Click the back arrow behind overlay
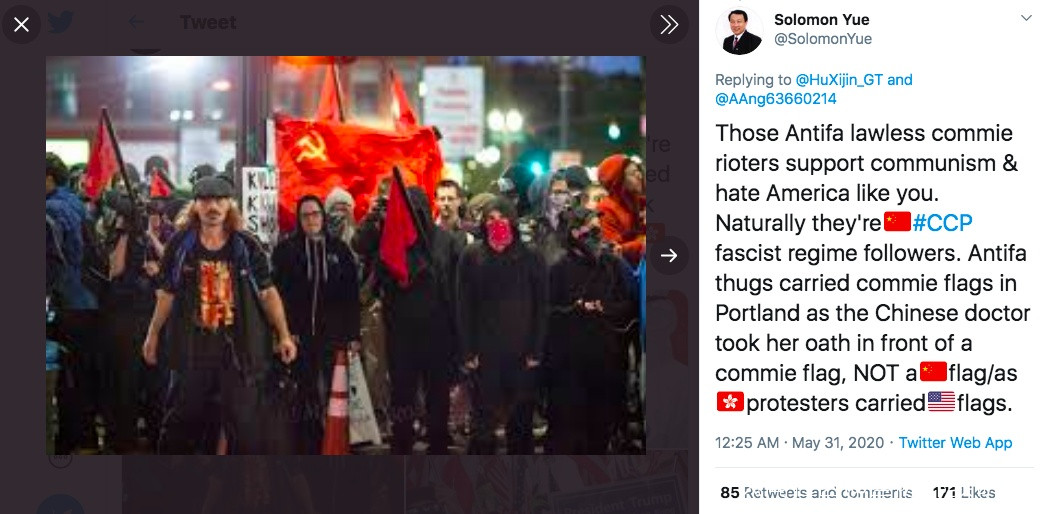1040x514 pixels. click(x=137, y=23)
